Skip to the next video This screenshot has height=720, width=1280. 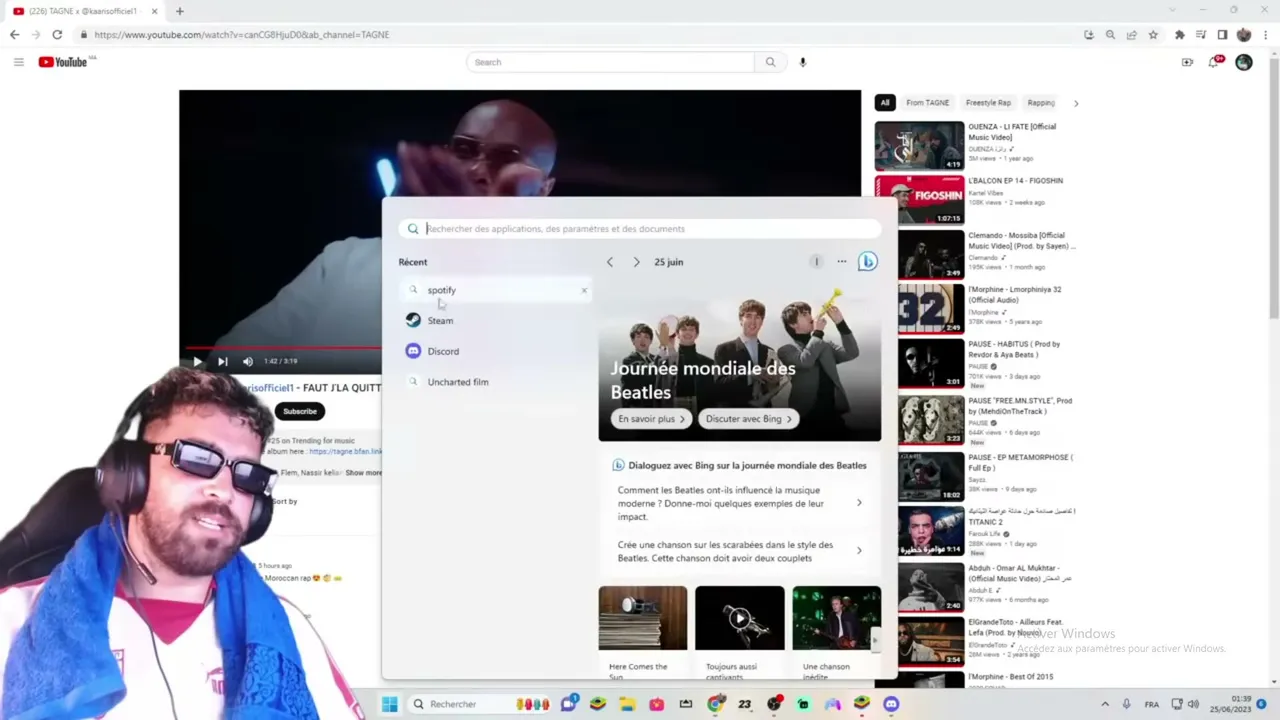coord(222,361)
